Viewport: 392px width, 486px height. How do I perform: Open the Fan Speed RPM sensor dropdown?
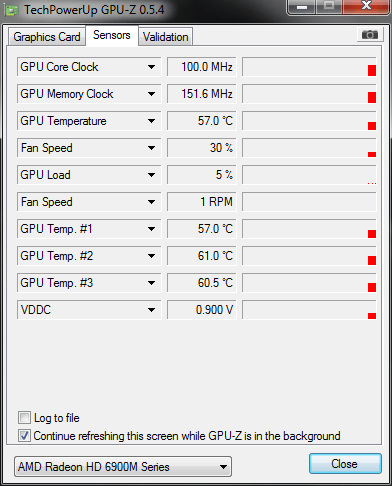click(151, 202)
